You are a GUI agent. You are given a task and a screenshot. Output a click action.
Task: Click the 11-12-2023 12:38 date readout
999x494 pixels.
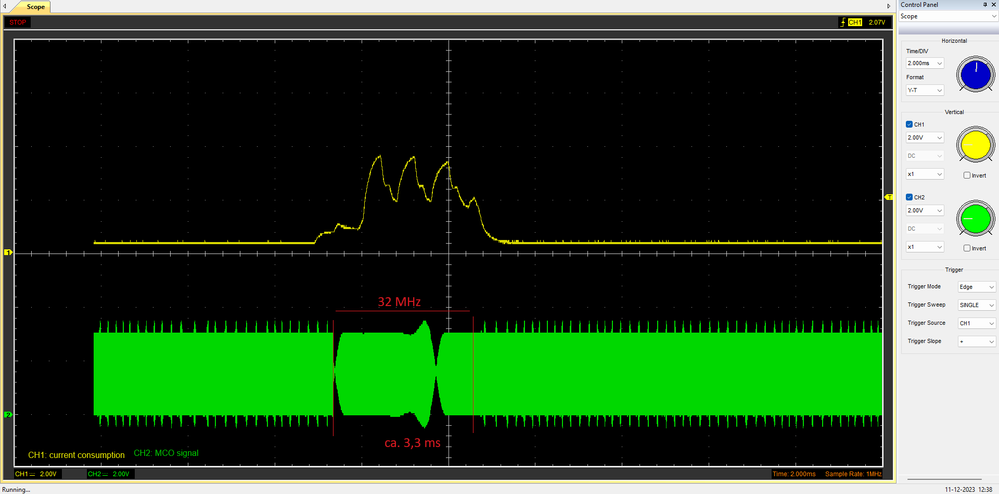pos(968,490)
